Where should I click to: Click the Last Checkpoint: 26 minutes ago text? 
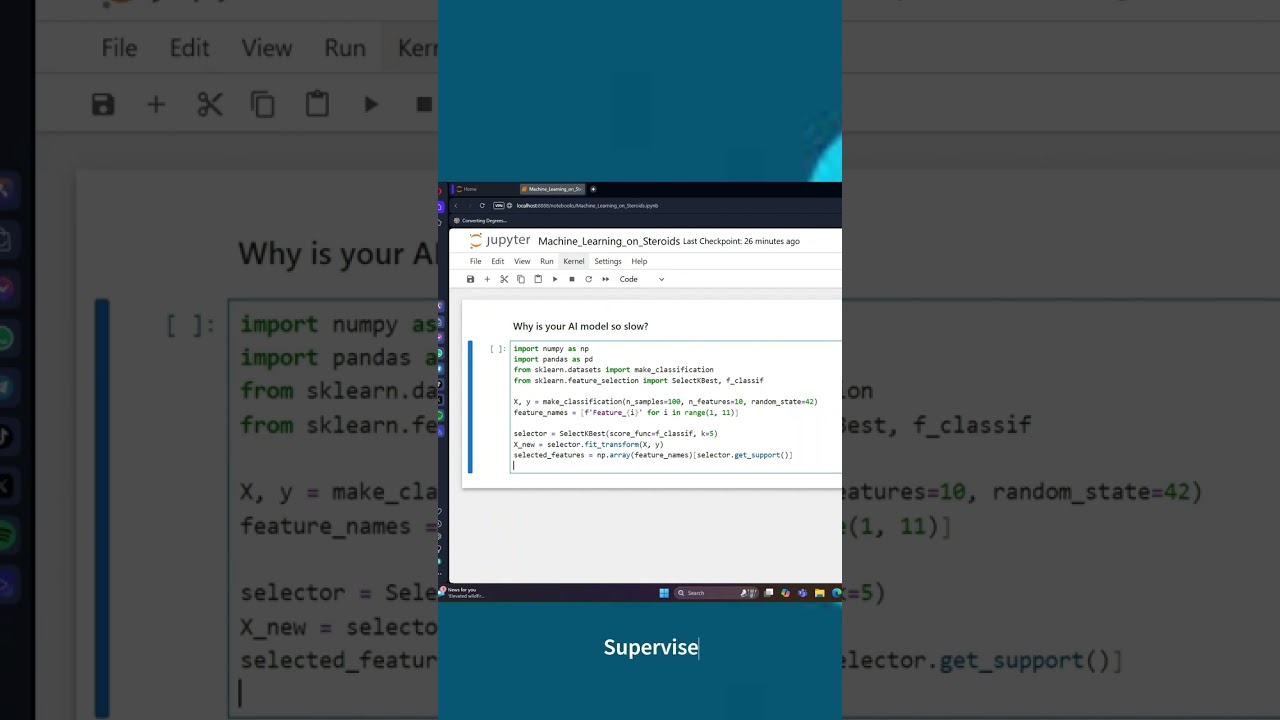click(741, 241)
